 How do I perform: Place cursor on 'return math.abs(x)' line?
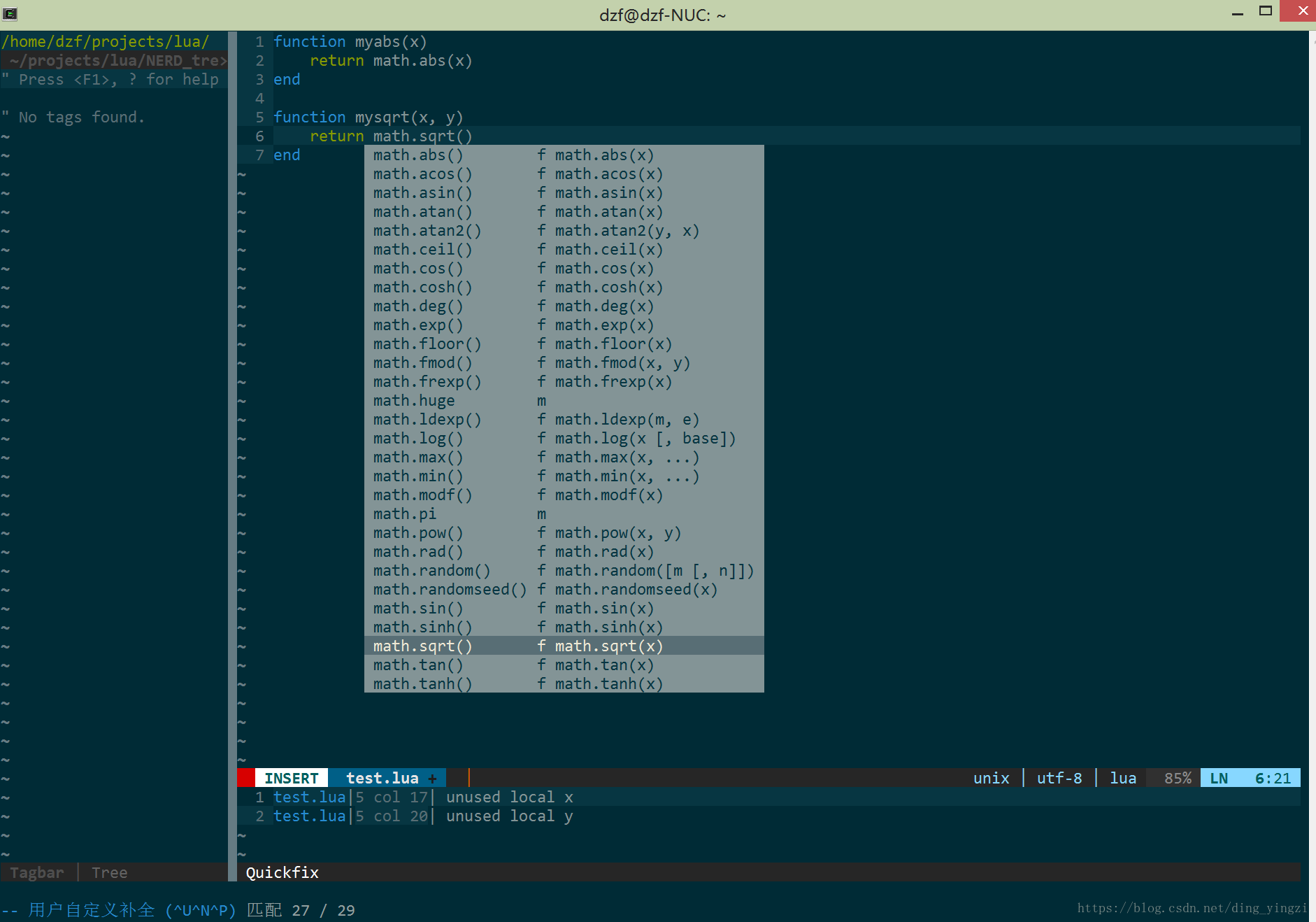click(391, 61)
